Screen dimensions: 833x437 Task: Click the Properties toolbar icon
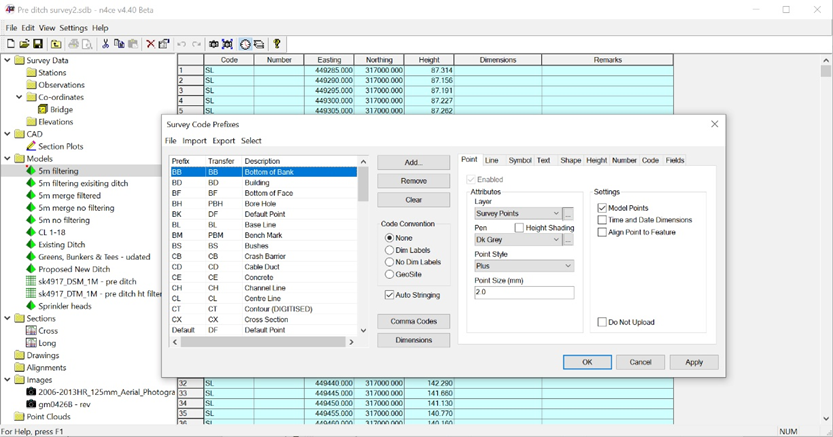click(x=164, y=44)
